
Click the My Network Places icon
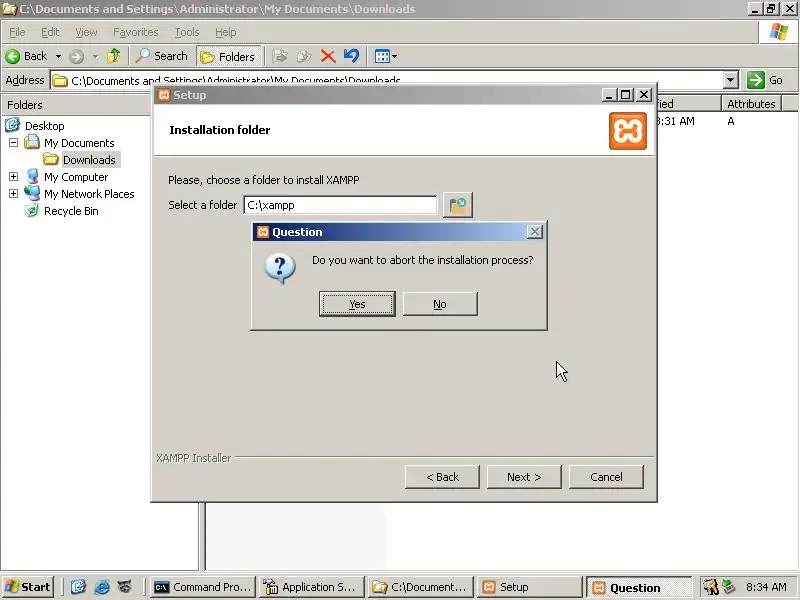[32, 194]
